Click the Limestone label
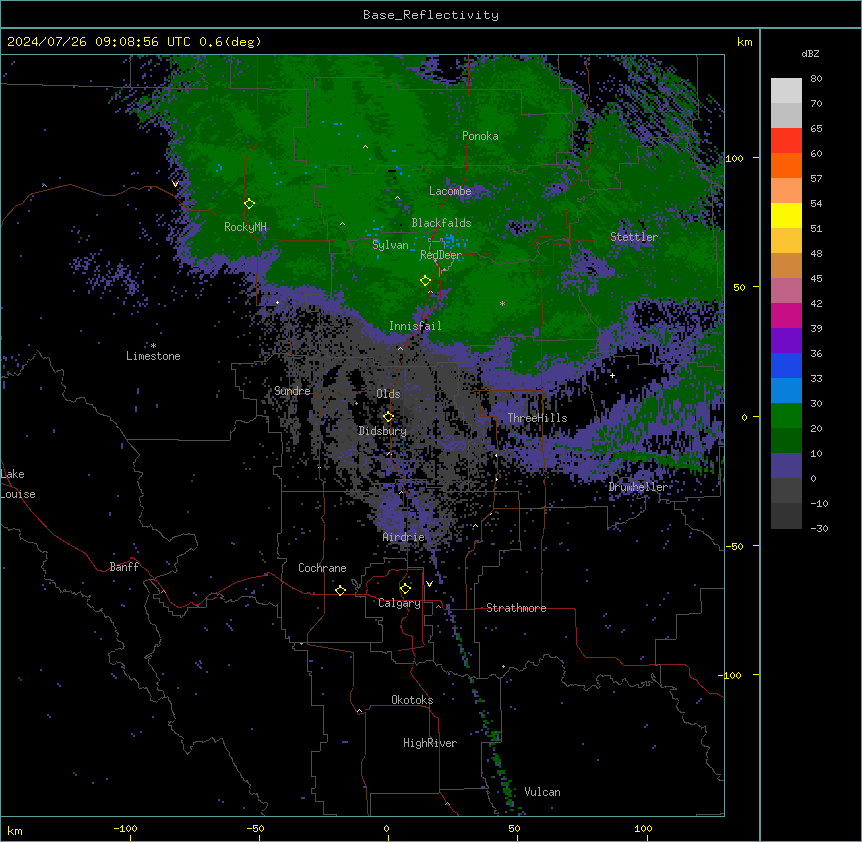The width and height of the screenshot is (862, 842). point(153,356)
